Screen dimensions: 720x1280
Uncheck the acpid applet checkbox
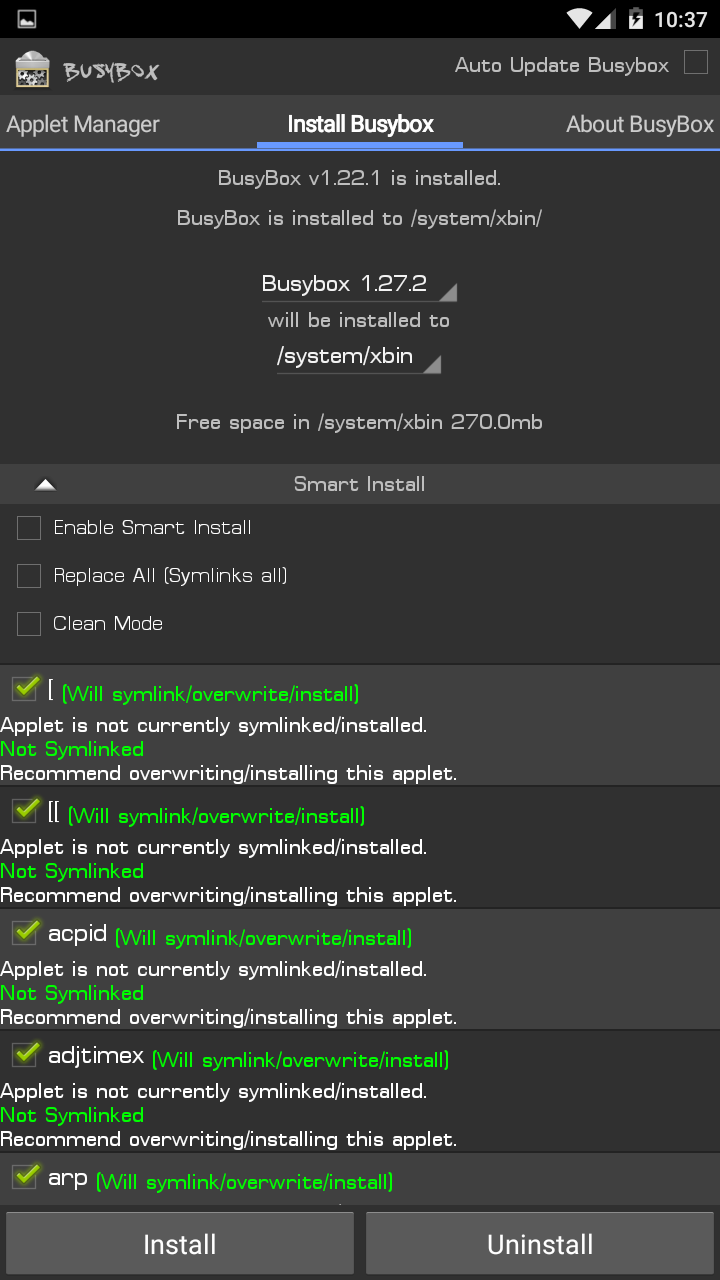(25, 933)
